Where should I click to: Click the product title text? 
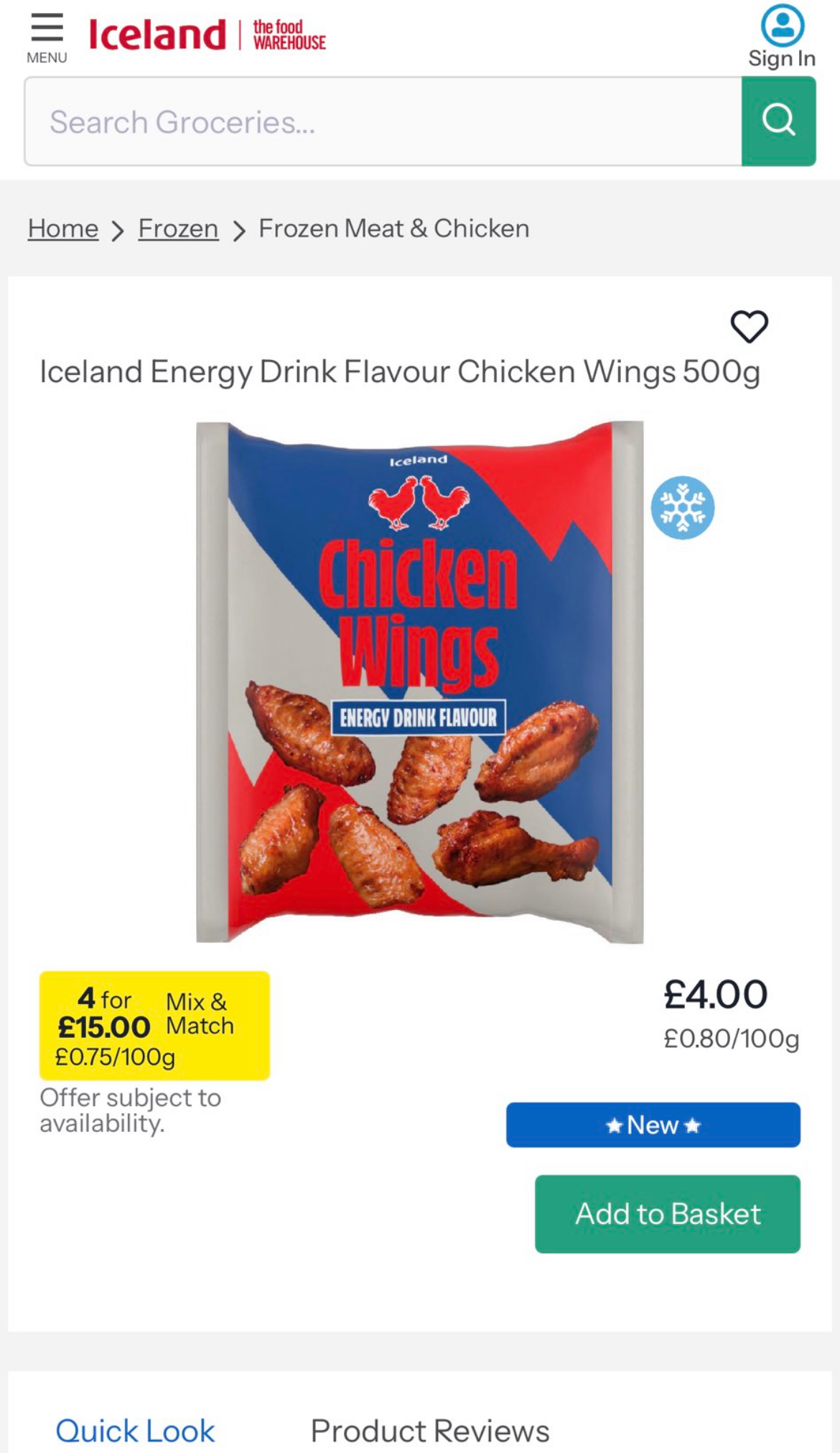tap(400, 373)
